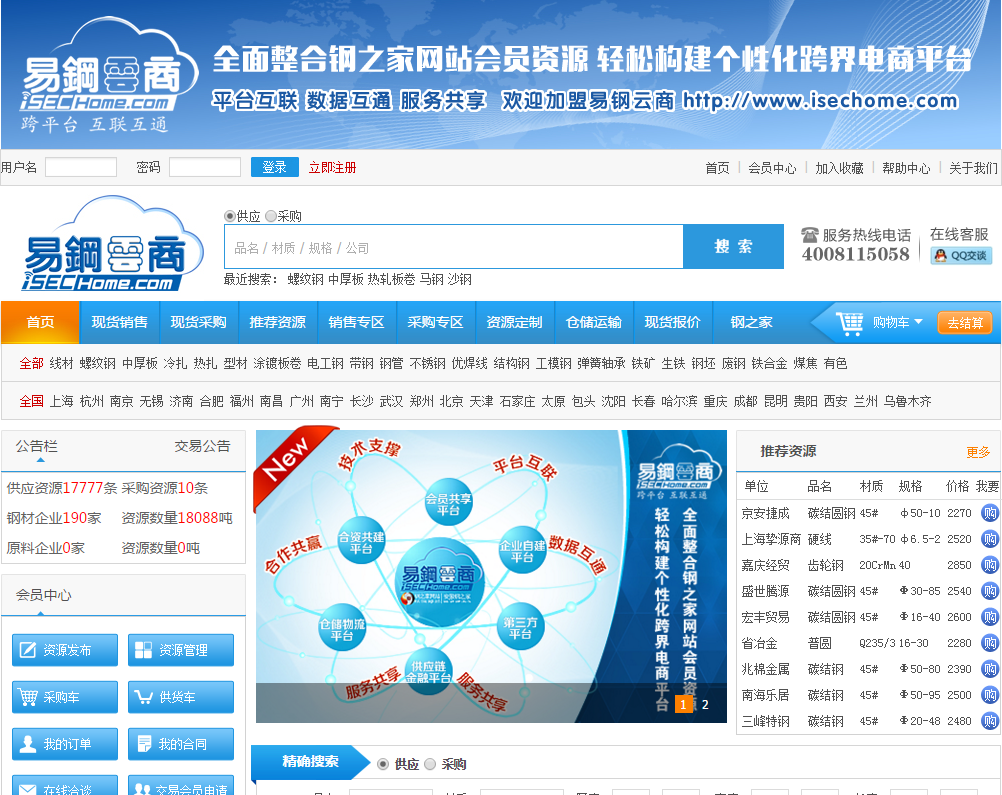Filter region by 乌鲁木齐

pyautogui.click(x=907, y=401)
